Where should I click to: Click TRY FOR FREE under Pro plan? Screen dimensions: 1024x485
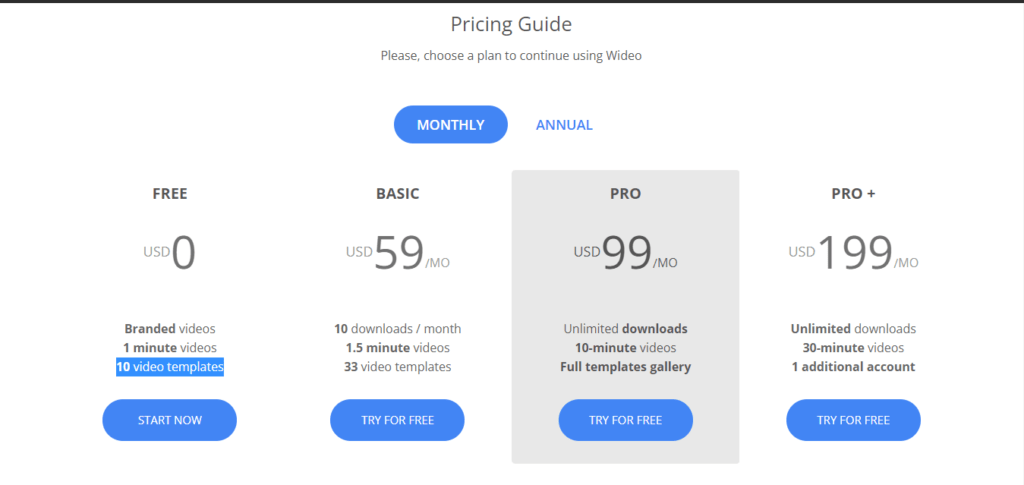tap(625, 420)
